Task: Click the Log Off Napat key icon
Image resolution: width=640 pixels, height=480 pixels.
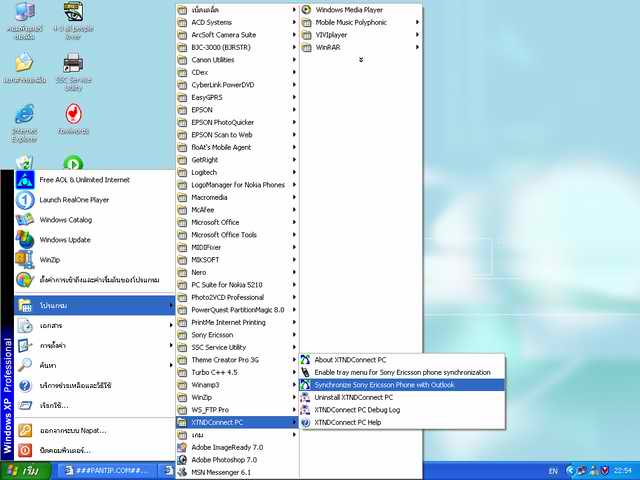Action: click(x=25, y=431)
